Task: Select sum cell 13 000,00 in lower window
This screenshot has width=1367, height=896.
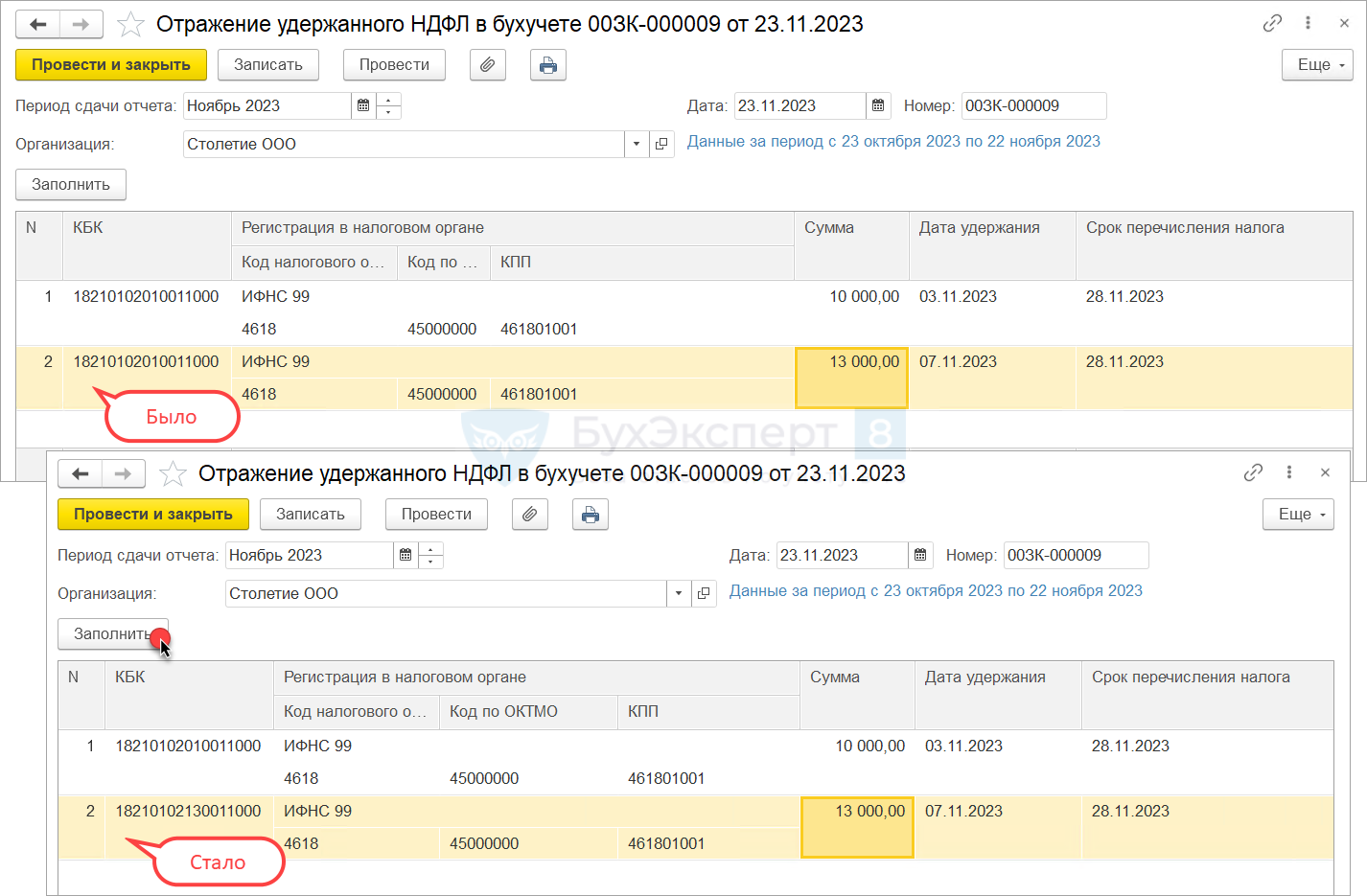Action: (857, 827)
